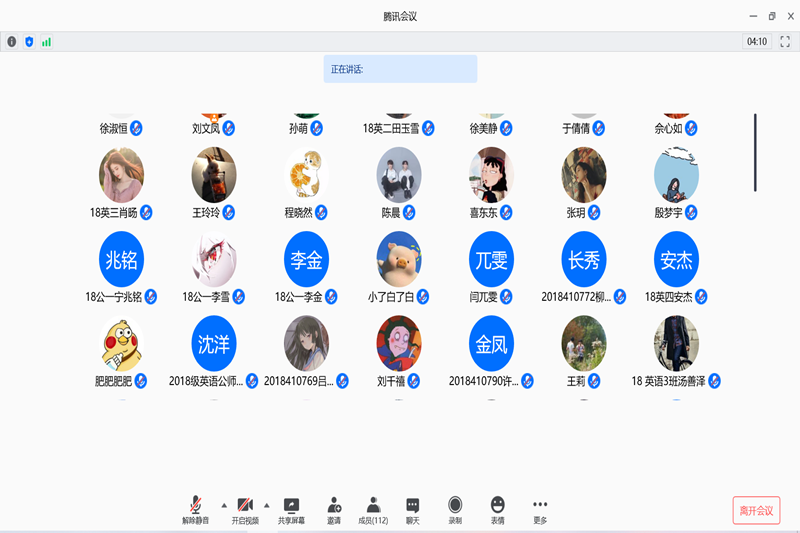
Task: Unmute the microphone
Action: (196, 510)
